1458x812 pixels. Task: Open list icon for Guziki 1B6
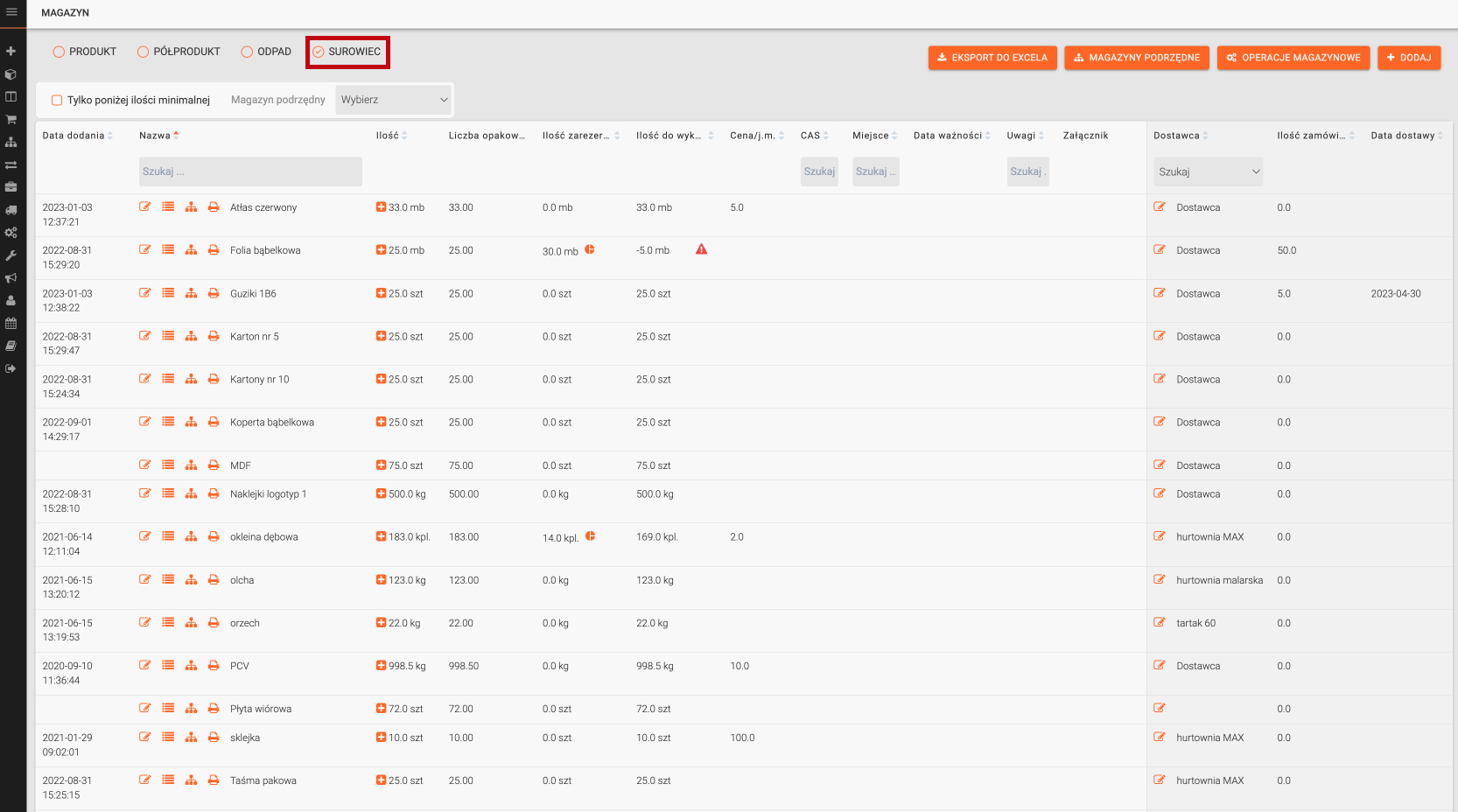coord(168,293)
